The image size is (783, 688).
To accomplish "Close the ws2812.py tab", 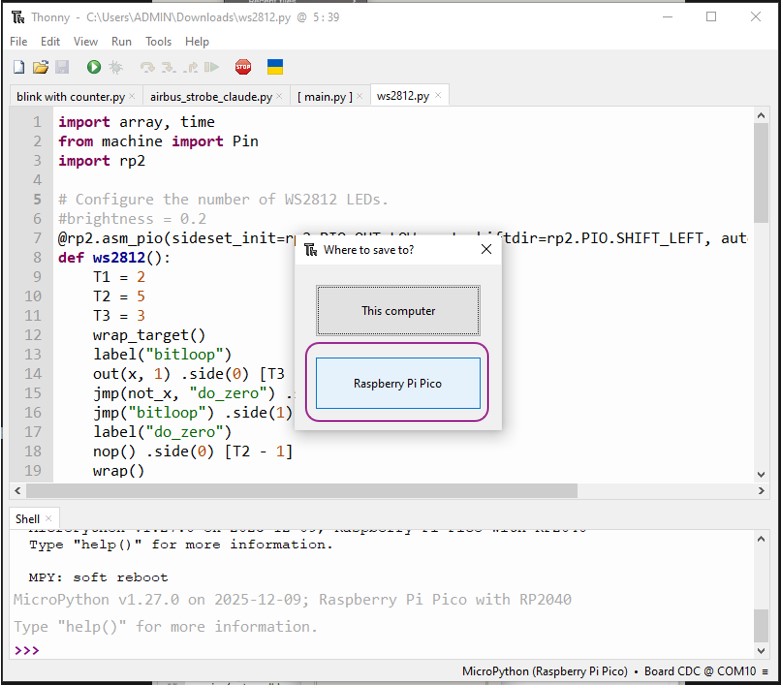I will [438, 95].
